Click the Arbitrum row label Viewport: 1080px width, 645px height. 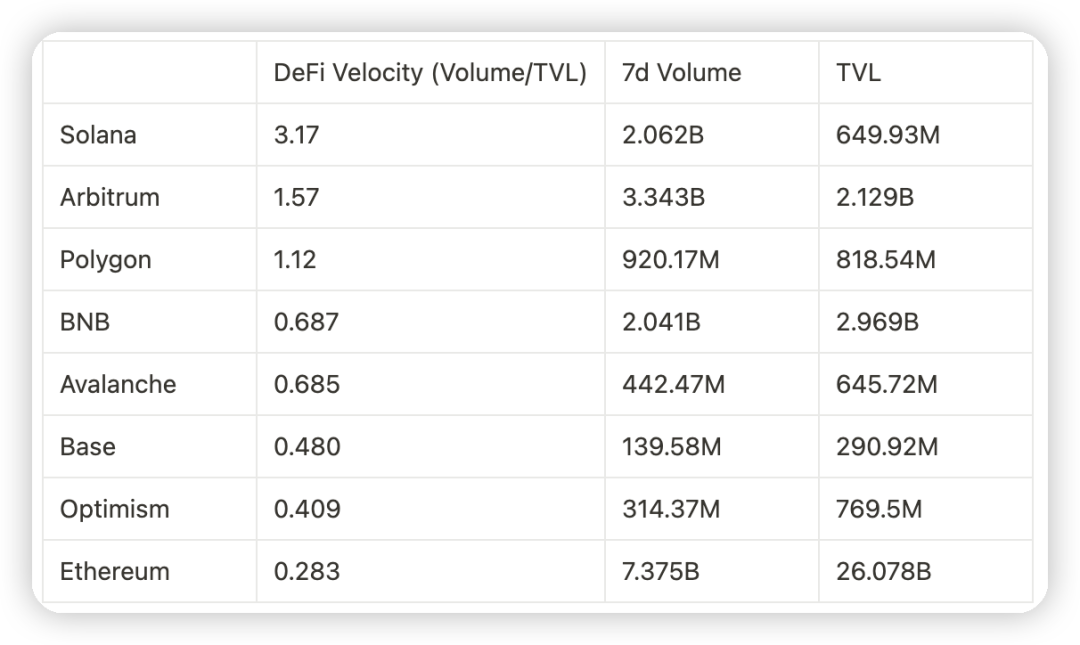109,197
